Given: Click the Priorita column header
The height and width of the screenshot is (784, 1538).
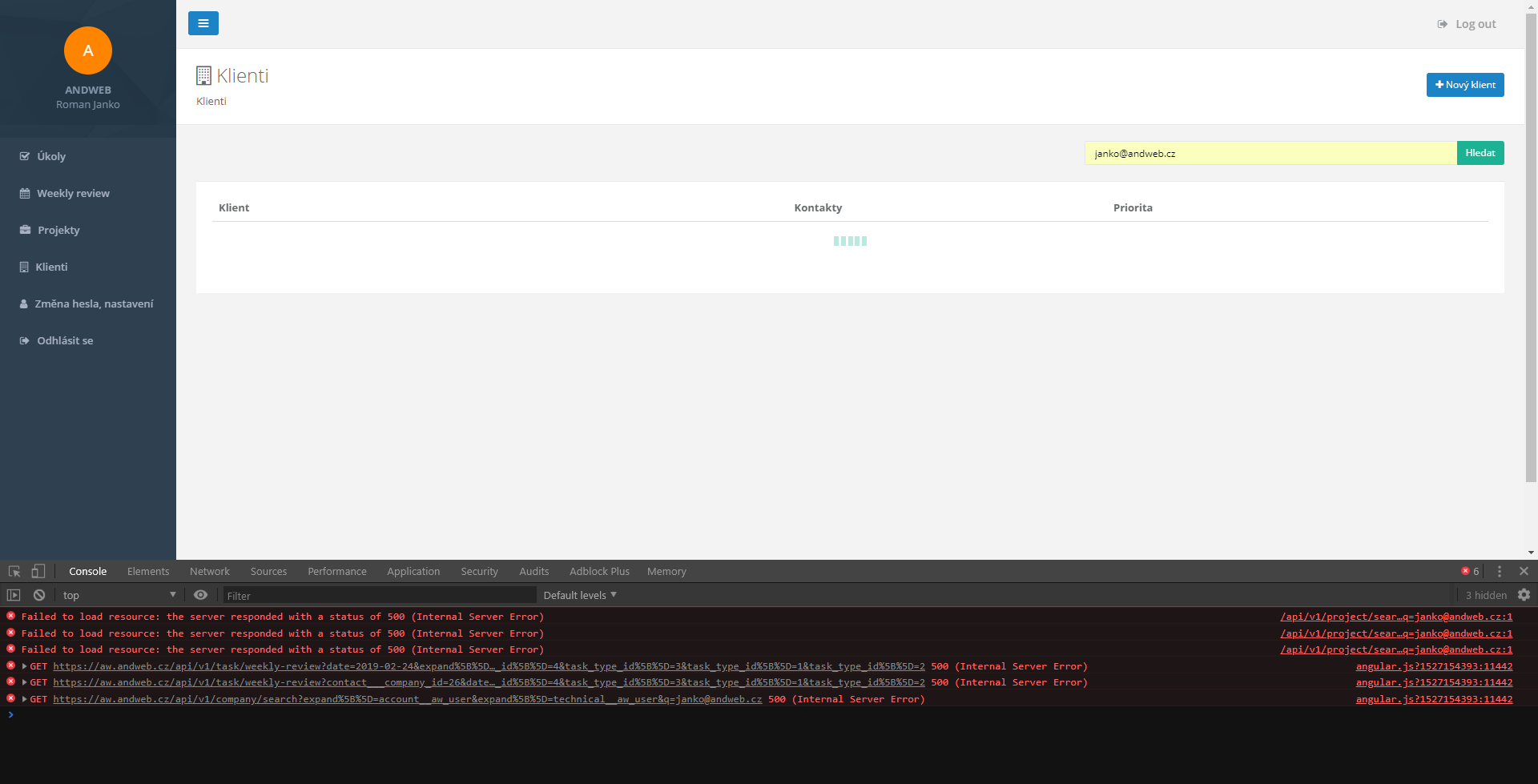Looking at the screenshot, I should [1133, 207].
